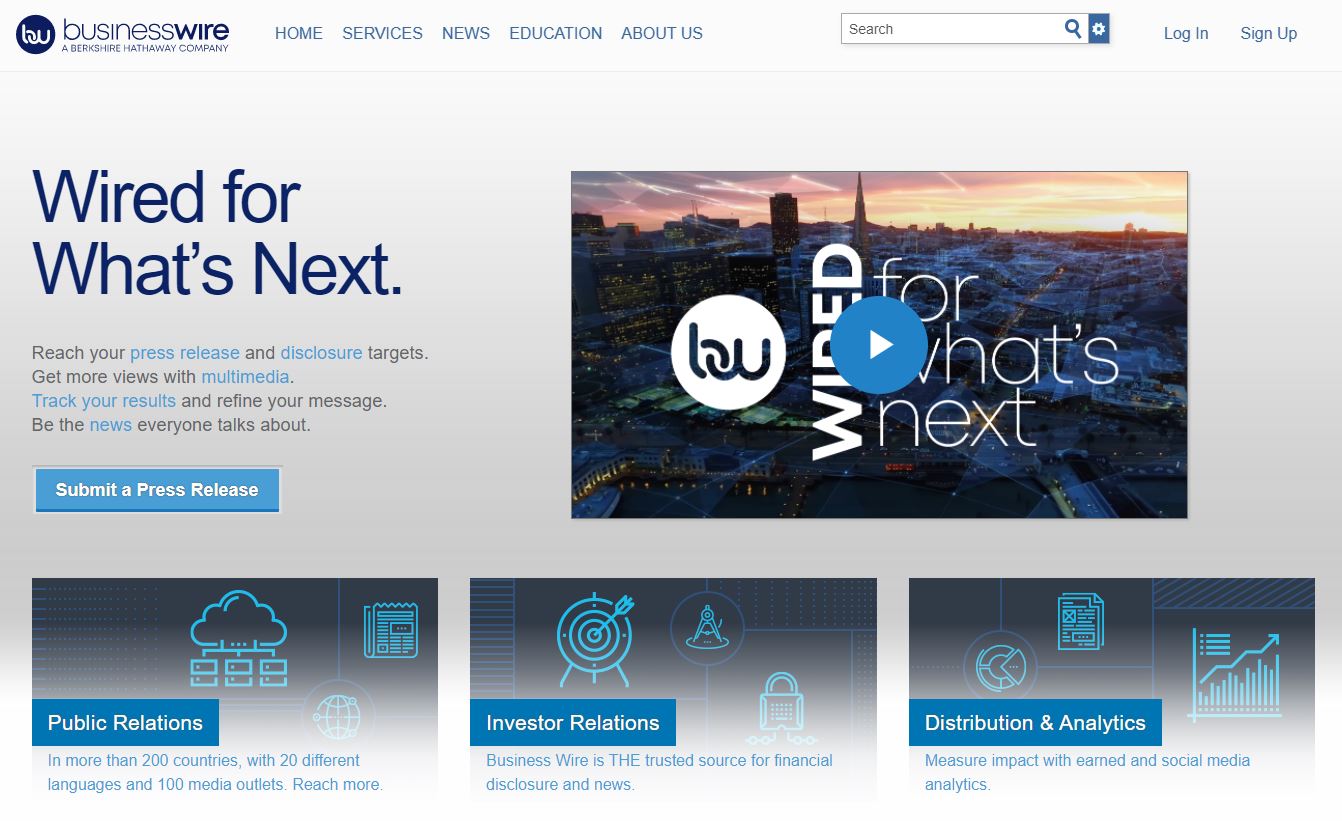This screenshot has width=1342, height=821.
Task: Click the Search input field
Action: coord(952,29)
